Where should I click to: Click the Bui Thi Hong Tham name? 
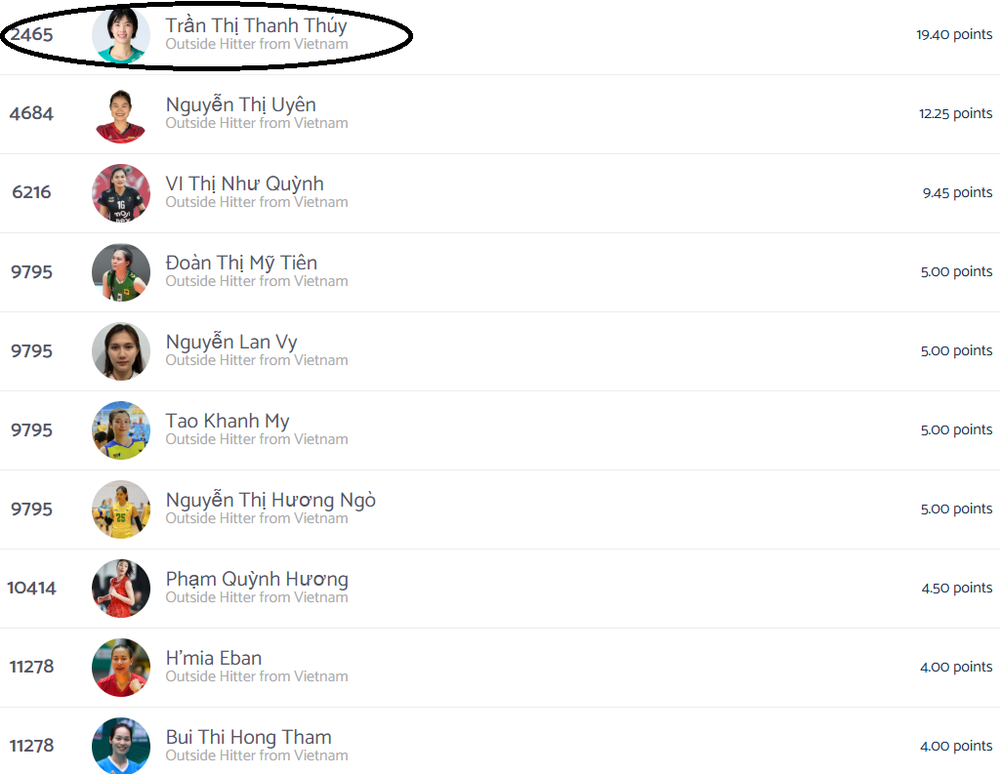pos(249,737)
